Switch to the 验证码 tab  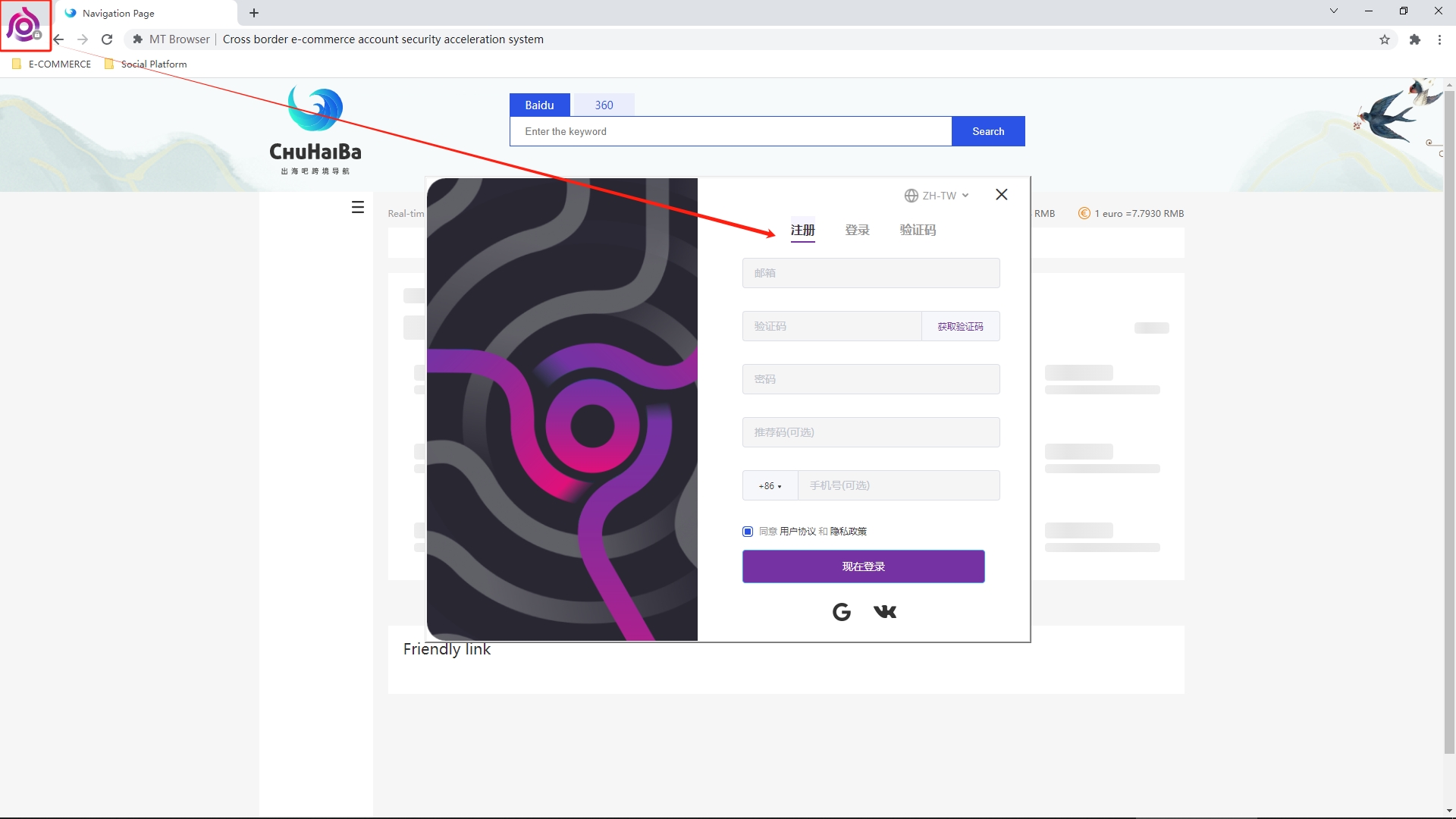[x=918, y=231]
